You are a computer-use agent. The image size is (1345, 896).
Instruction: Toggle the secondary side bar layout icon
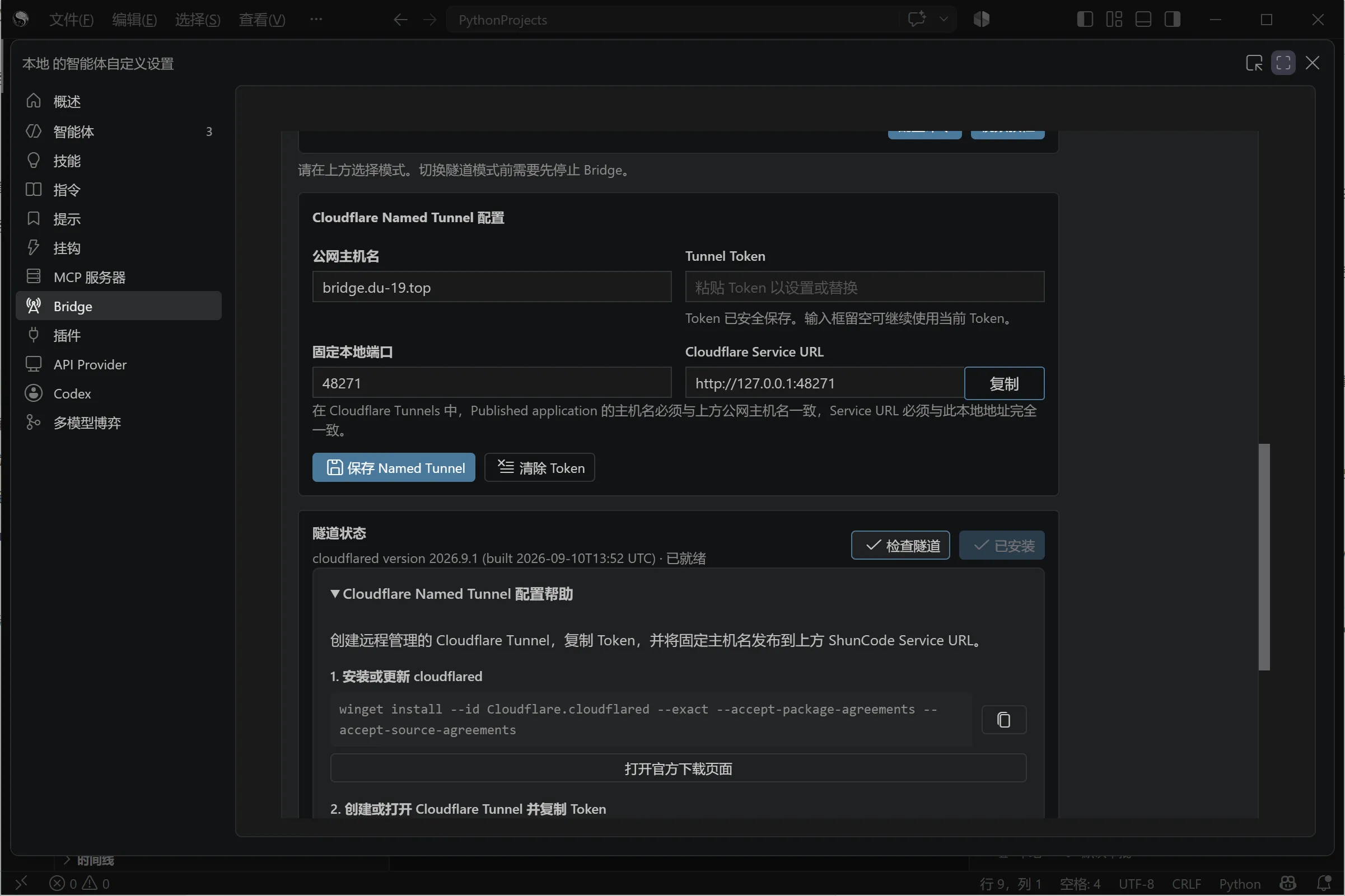tap(1173, 20)
